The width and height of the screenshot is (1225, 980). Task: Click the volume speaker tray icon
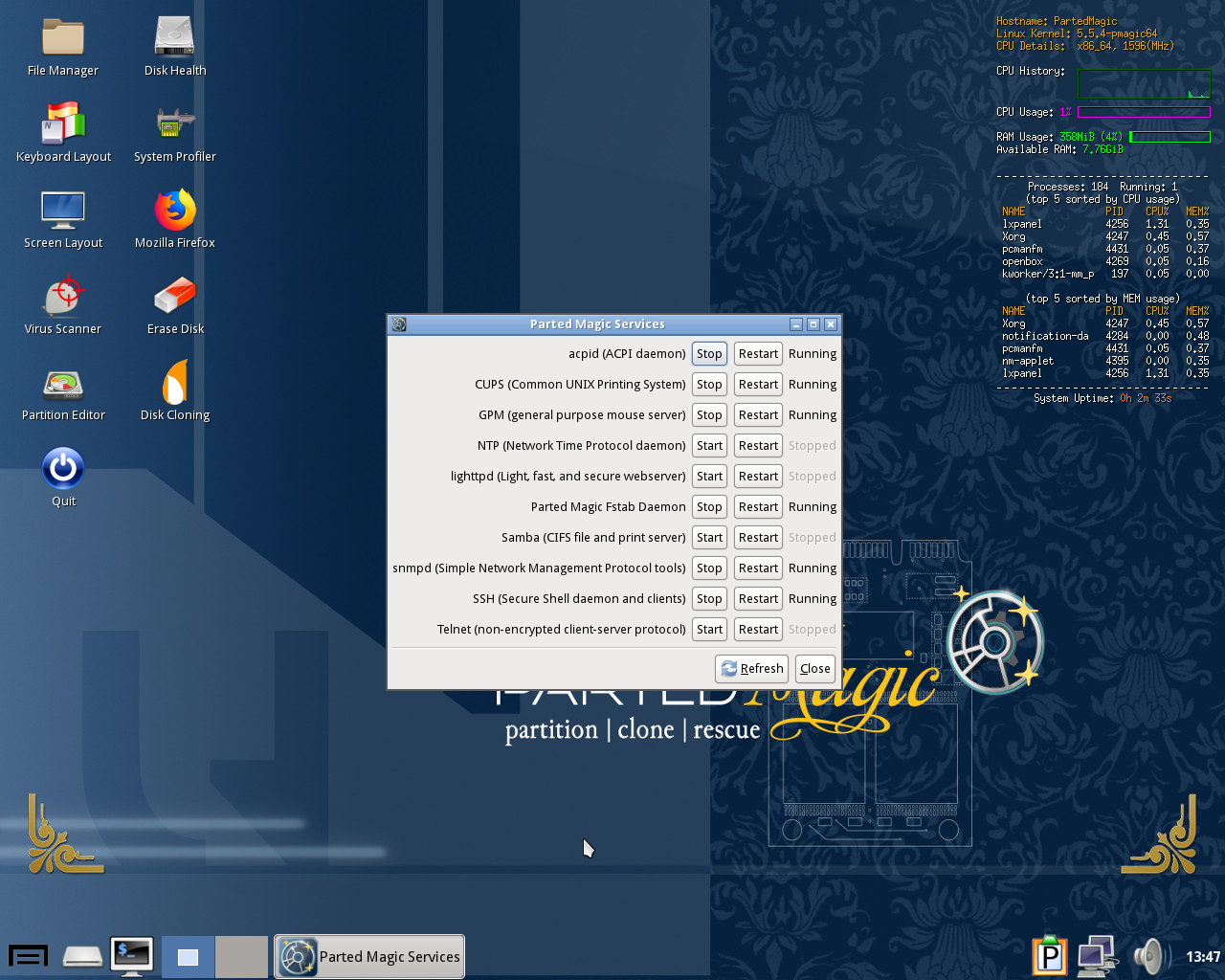click(x=1149, y=956)
